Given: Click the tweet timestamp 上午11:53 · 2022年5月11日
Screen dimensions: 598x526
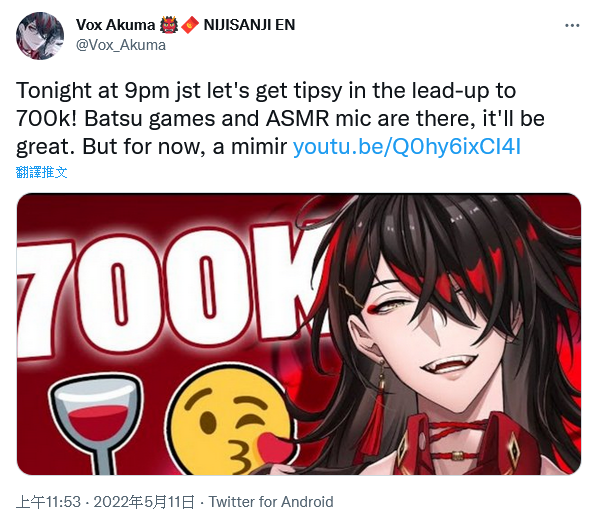Looking at the screenshot, I should (x=105, y=502).
